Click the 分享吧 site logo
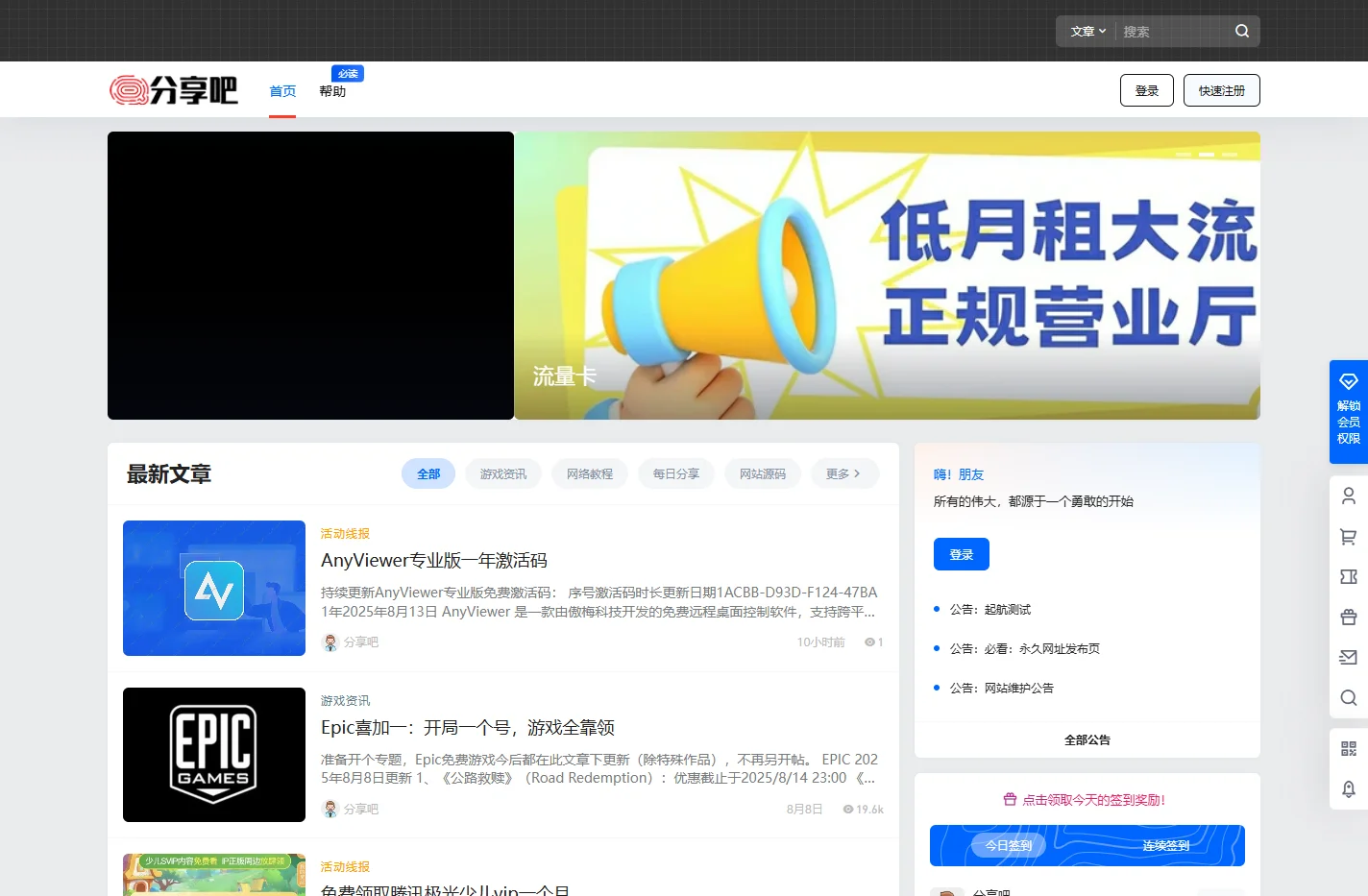 click(174, 90)
